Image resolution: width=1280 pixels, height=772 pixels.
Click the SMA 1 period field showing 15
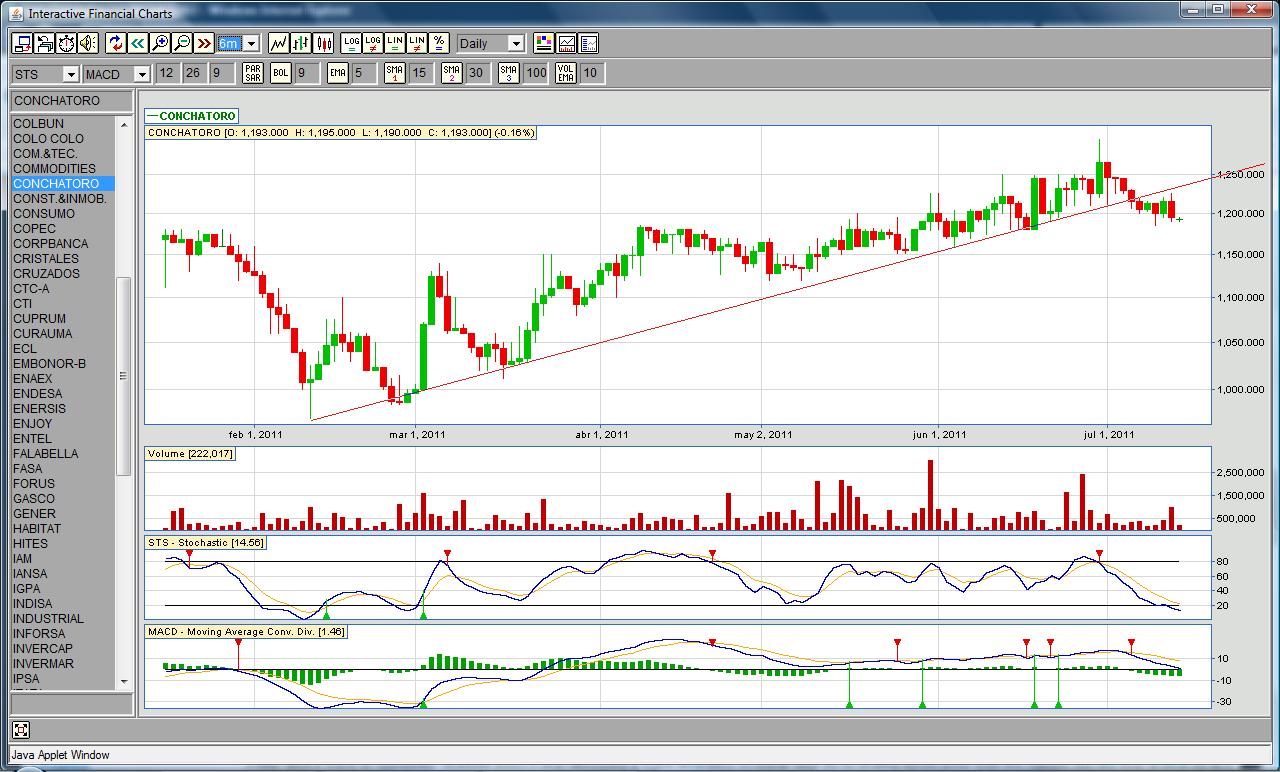click(420, 73)
